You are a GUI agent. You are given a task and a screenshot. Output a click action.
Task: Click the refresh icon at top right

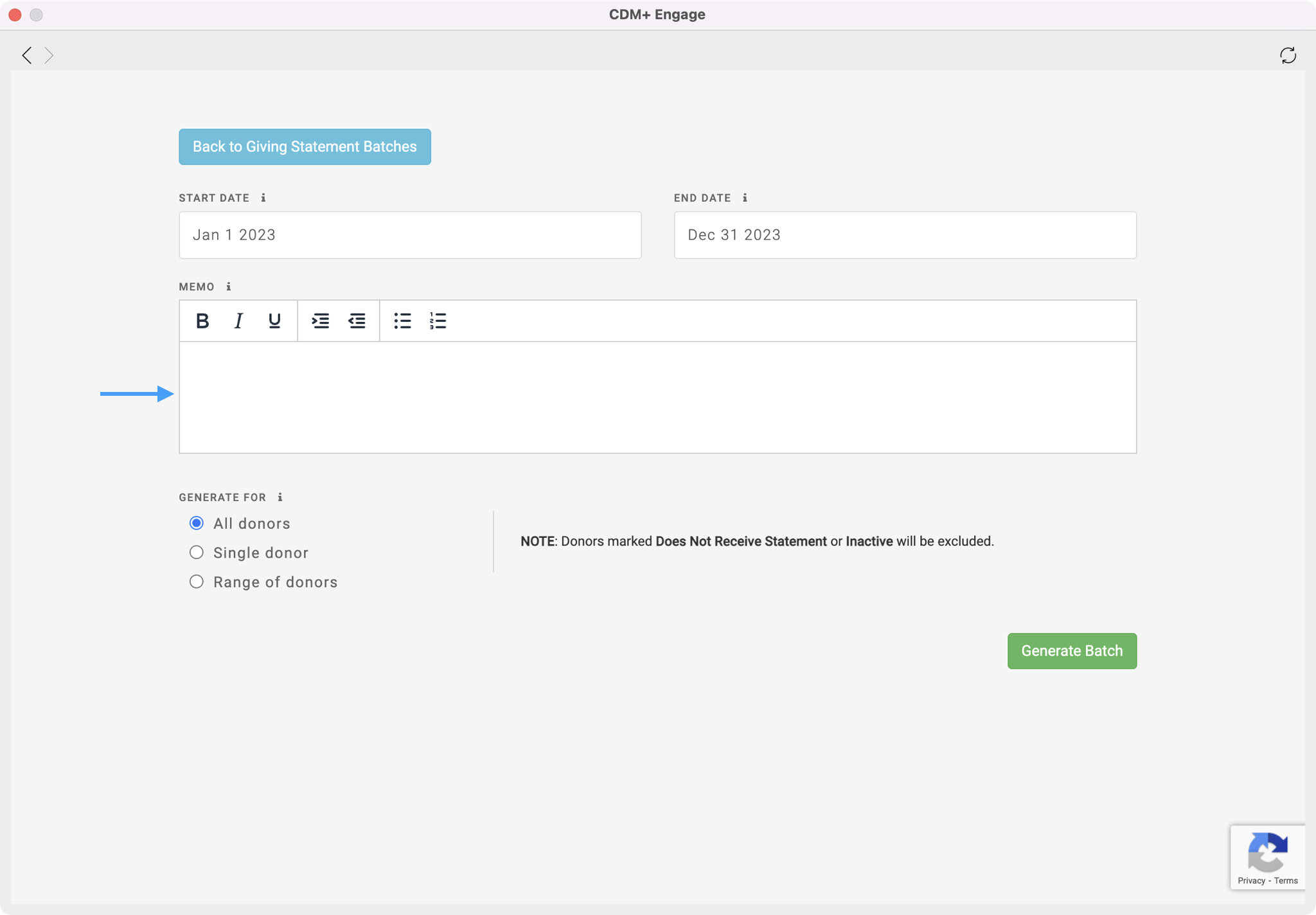tap(1288, 55)
